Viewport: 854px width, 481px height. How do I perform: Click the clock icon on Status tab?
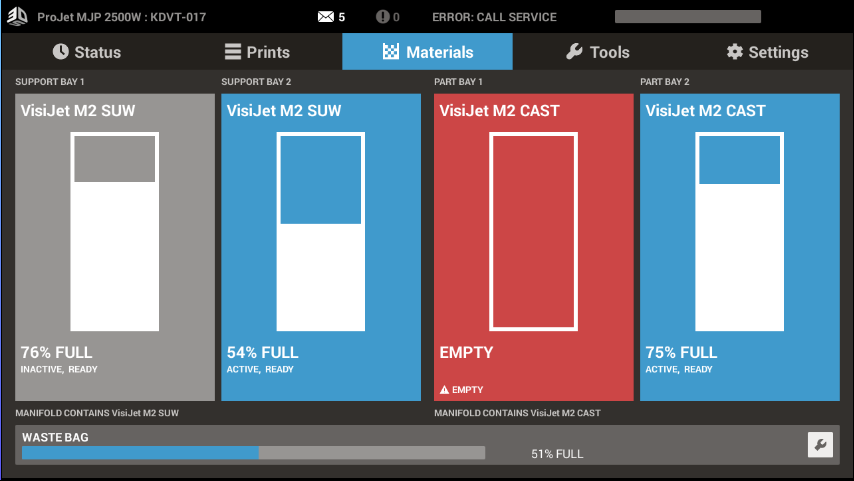[x=61, y=52]
